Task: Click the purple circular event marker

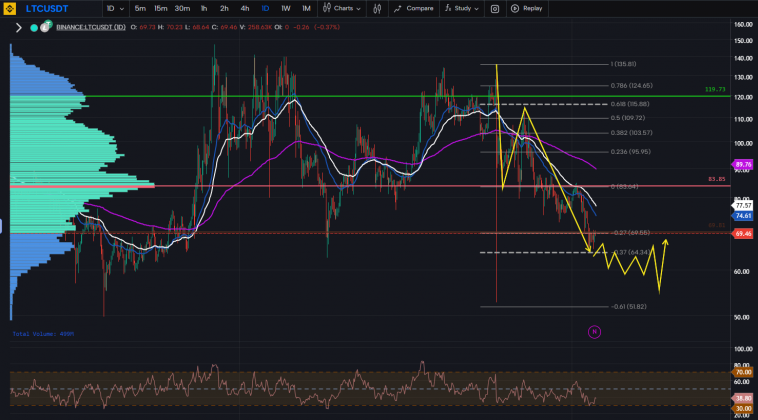Action: tap(594, 331)
